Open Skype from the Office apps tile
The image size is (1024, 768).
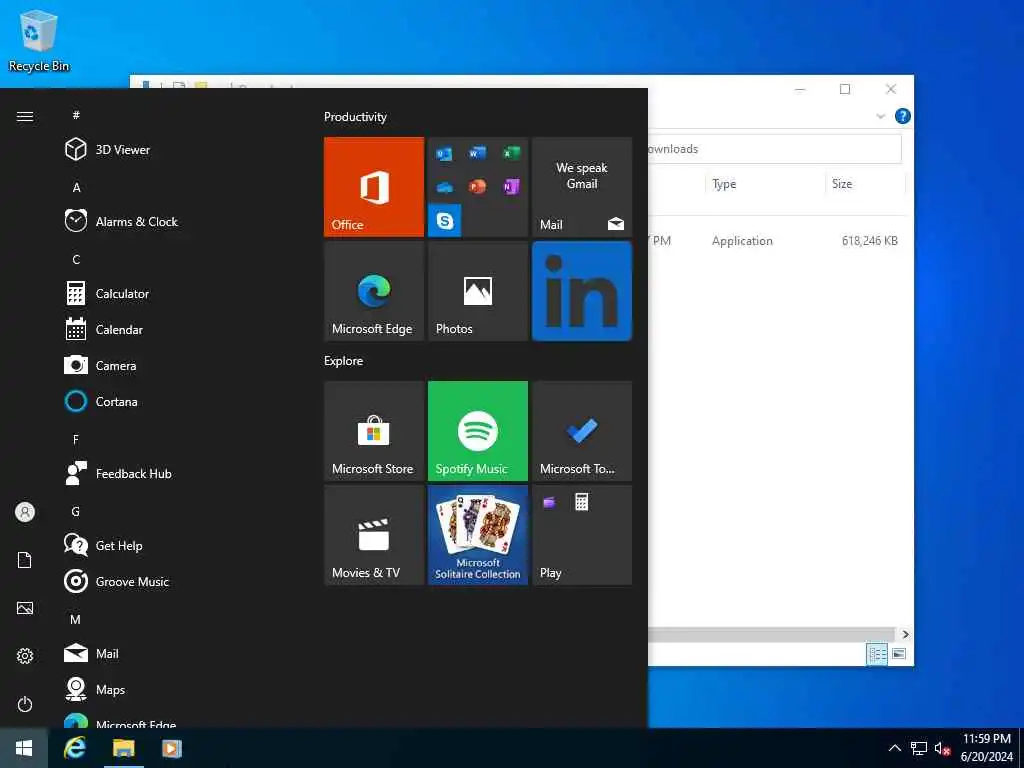[x=445, y=221]
